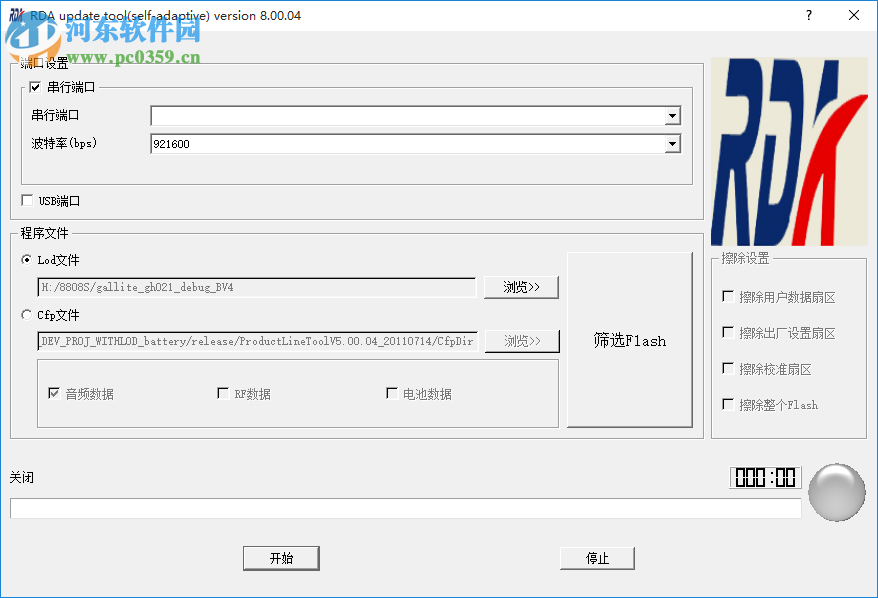Click 浏览 next to the Lod file path
This screenshot has width=878, height=598.
click(521, 287)
